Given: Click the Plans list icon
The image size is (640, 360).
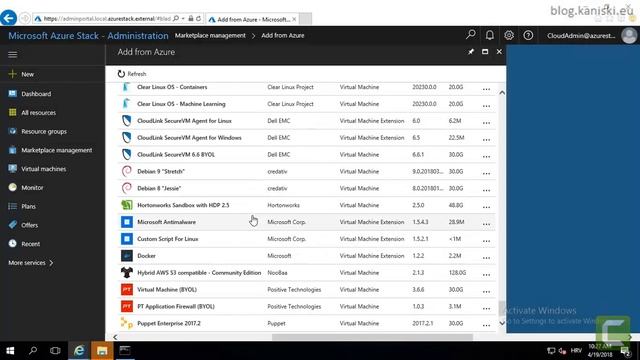Looking at the screenshot, I should pyautogui.click(x=13, y=206).
